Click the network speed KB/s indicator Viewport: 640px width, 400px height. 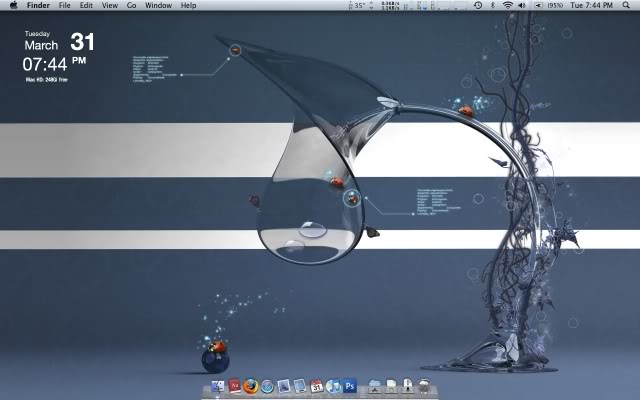pos(390,5)
